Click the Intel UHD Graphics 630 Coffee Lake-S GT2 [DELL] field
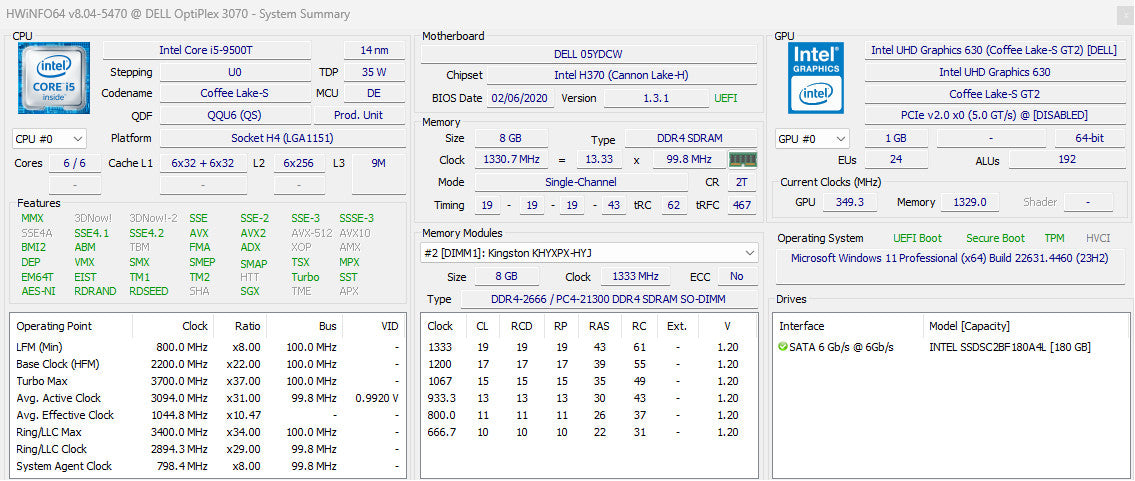This screenshot has width=1135, height=481. coord(996,50)
